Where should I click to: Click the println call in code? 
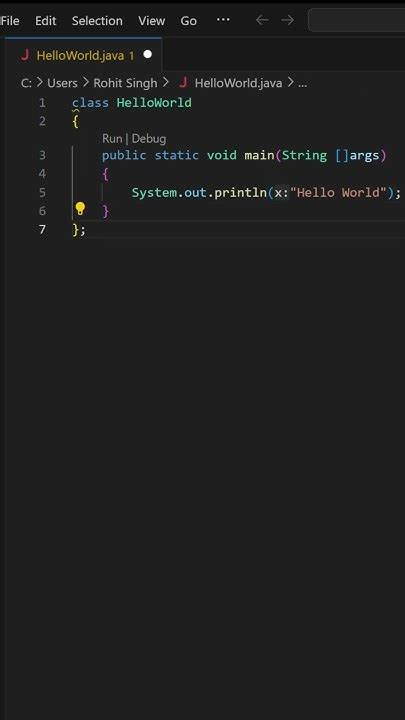coord(241,192)
